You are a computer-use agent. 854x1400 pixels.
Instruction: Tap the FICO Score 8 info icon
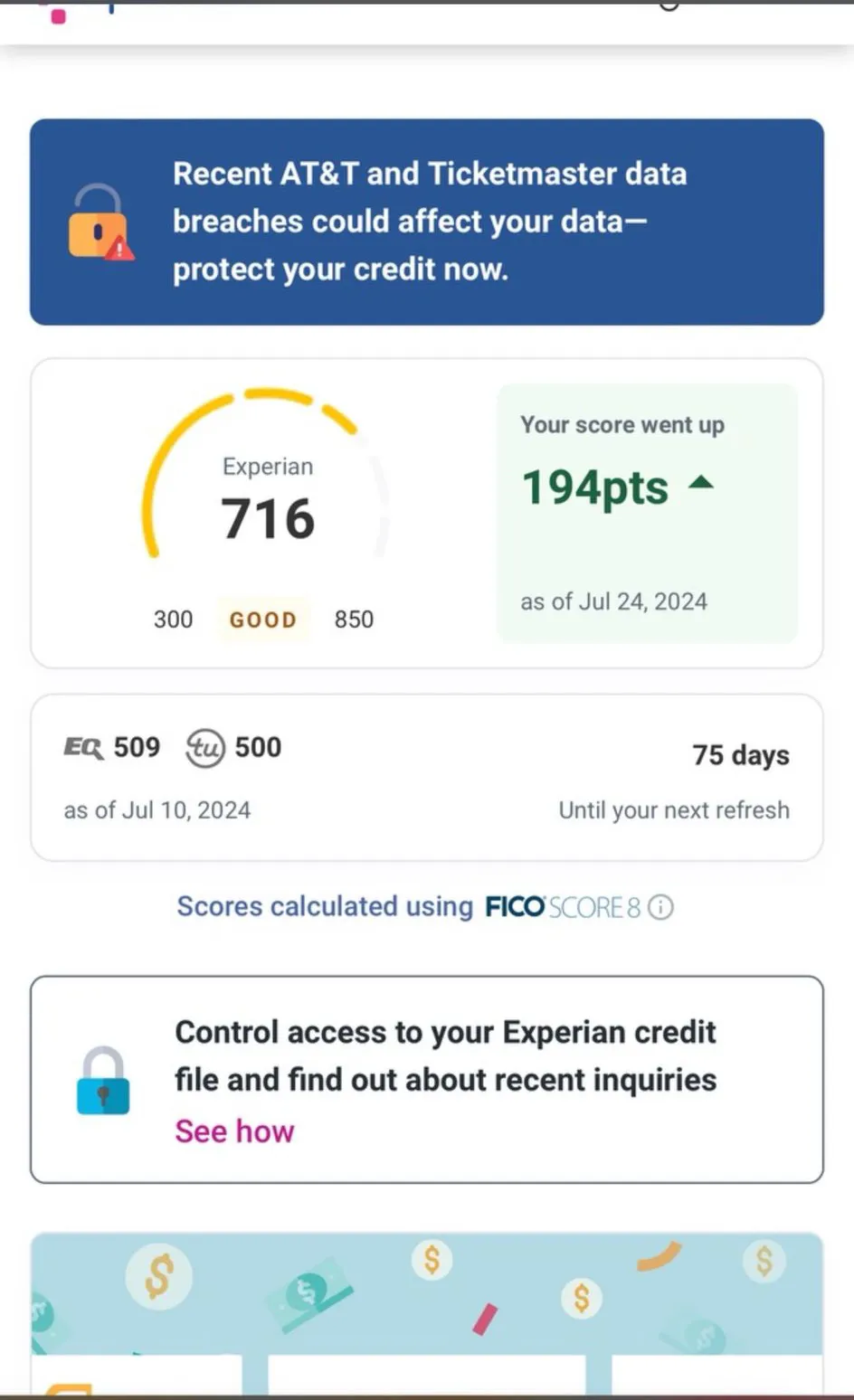[661, 907]
